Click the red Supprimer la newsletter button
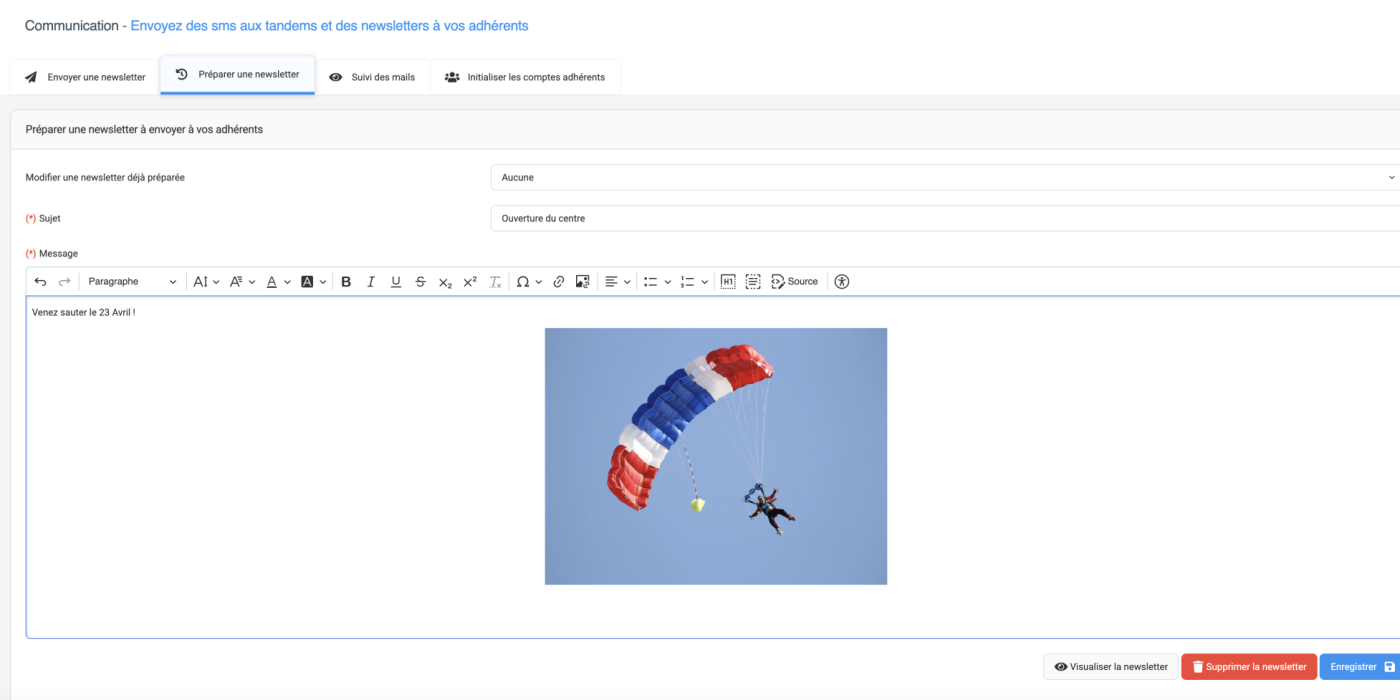This screenshot has height=700, width=1400. pyautogui.click(x=1249, y=667)
